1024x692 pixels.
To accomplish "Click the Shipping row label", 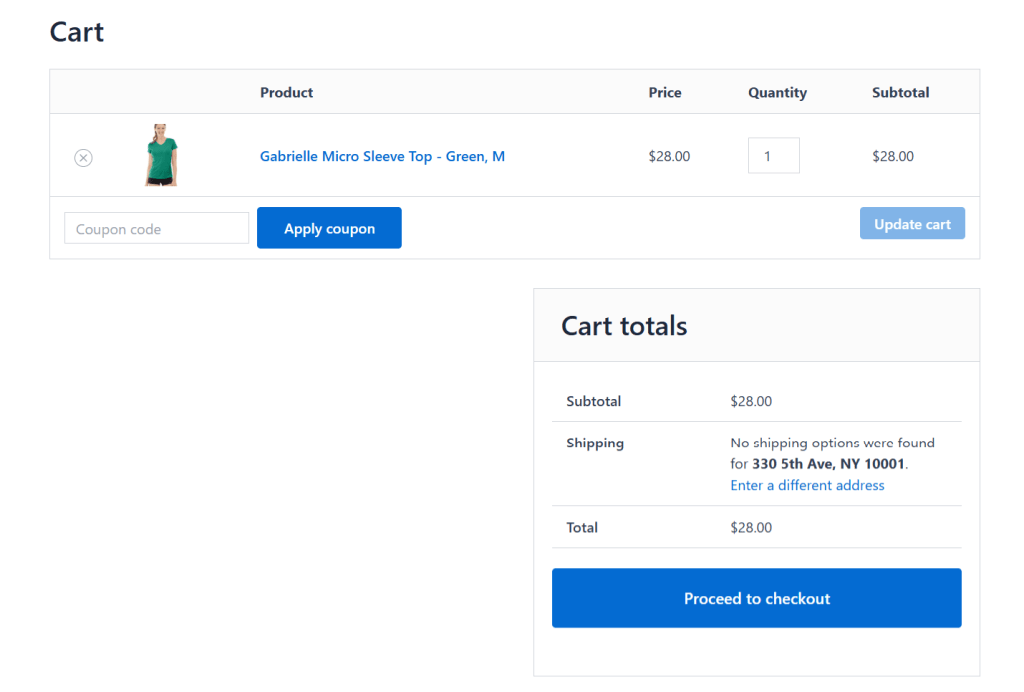I will 595,443.
